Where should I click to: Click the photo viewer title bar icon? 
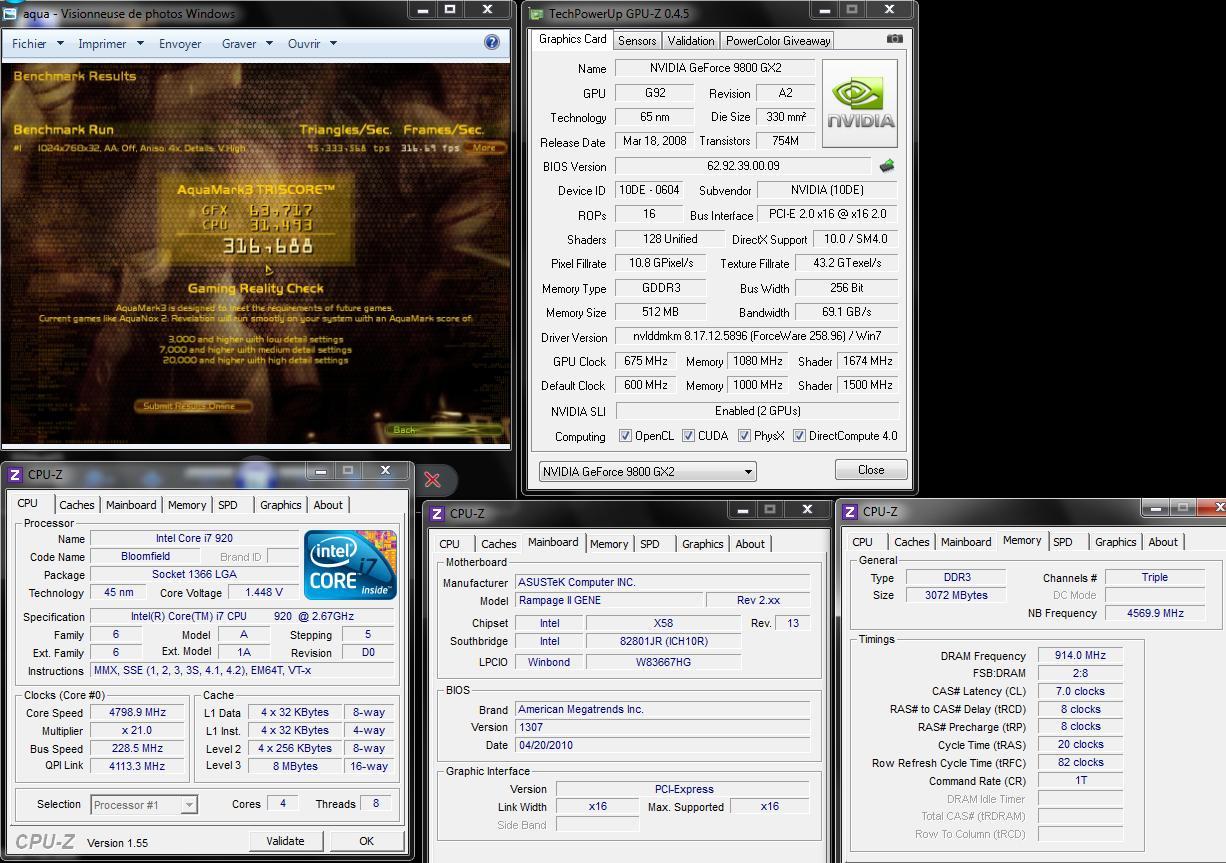point(9,14)
